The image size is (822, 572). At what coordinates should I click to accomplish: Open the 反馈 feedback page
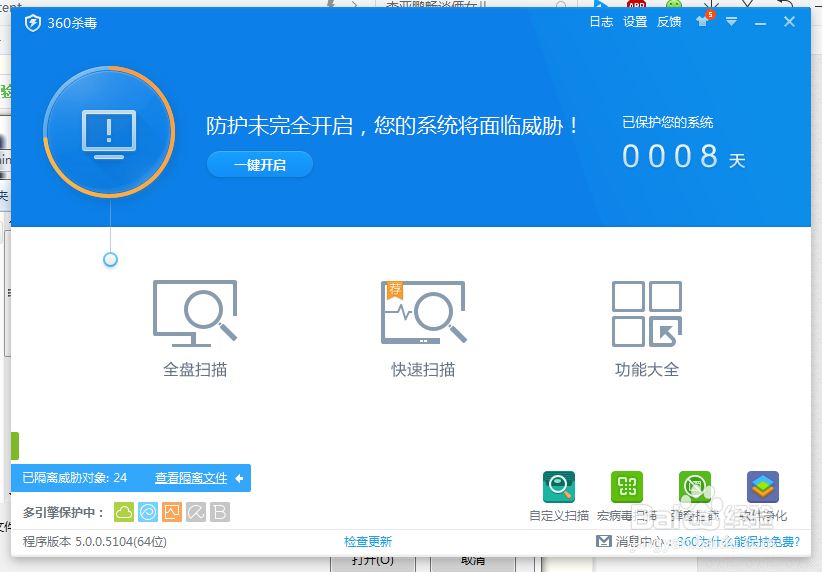[669, 22]
